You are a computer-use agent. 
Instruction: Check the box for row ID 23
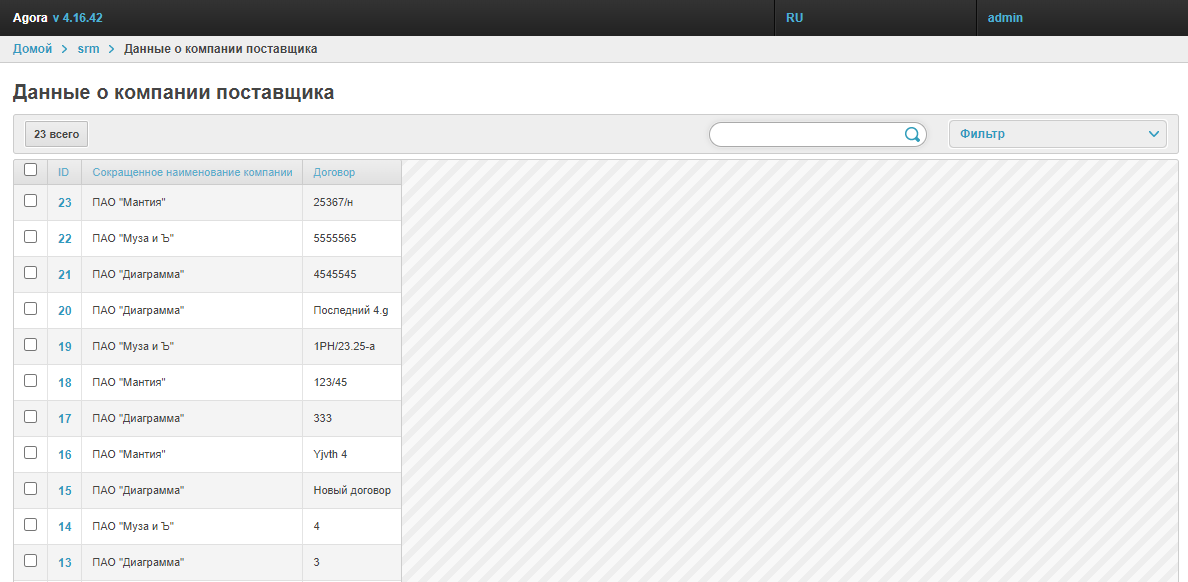(x=30, y=201)
